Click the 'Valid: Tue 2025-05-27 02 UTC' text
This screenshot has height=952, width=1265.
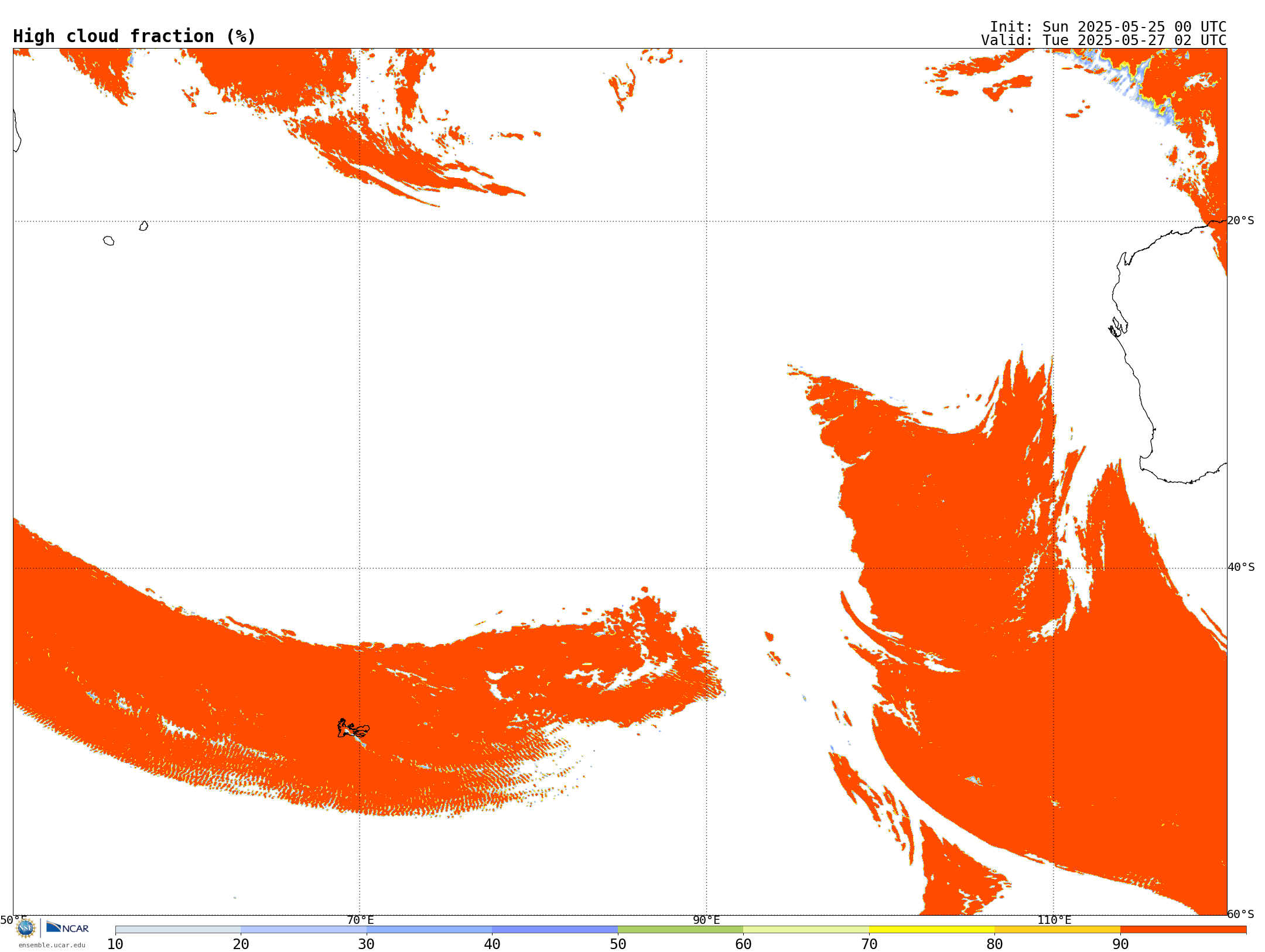coord(1104,40)
